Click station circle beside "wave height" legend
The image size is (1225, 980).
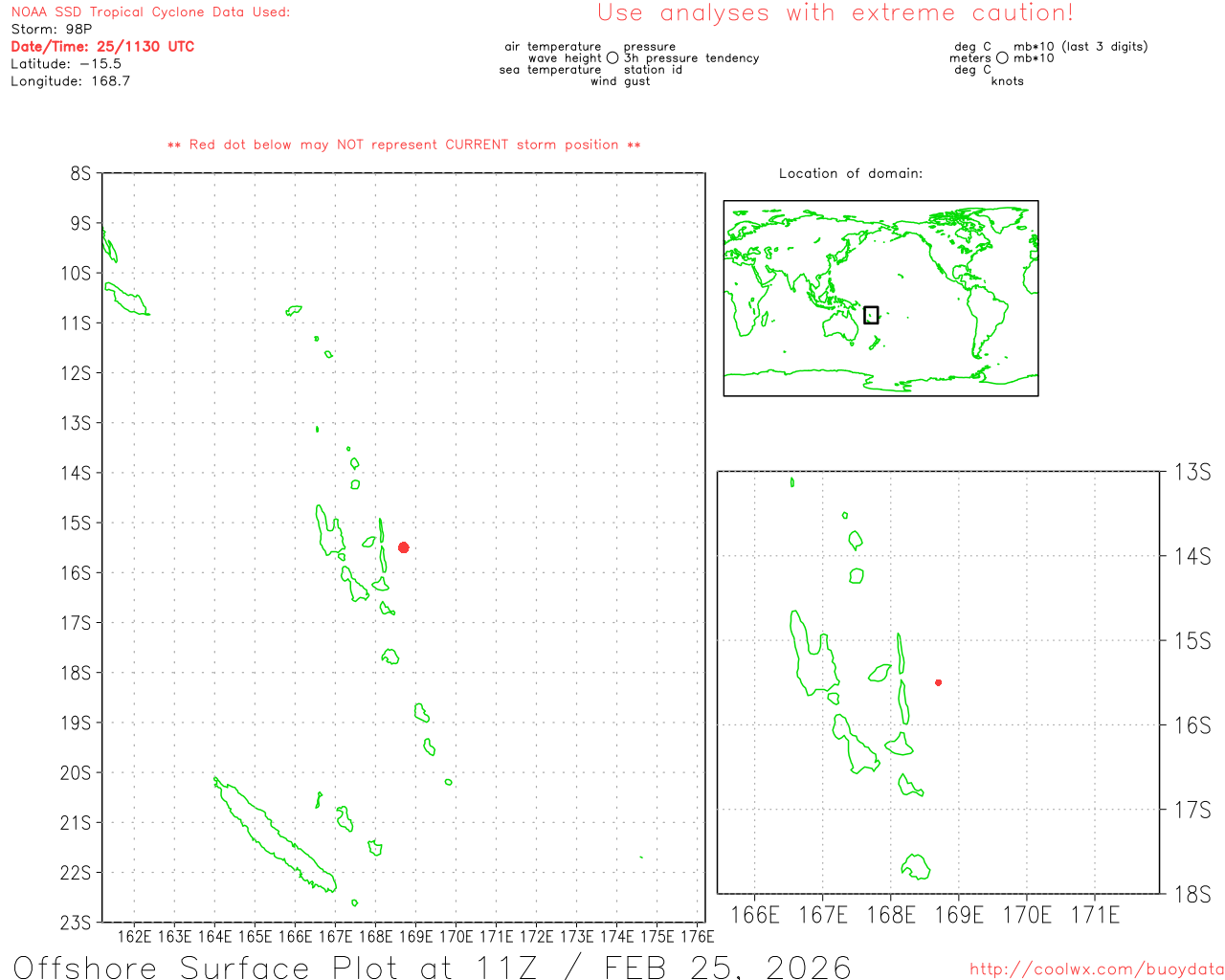612,58
